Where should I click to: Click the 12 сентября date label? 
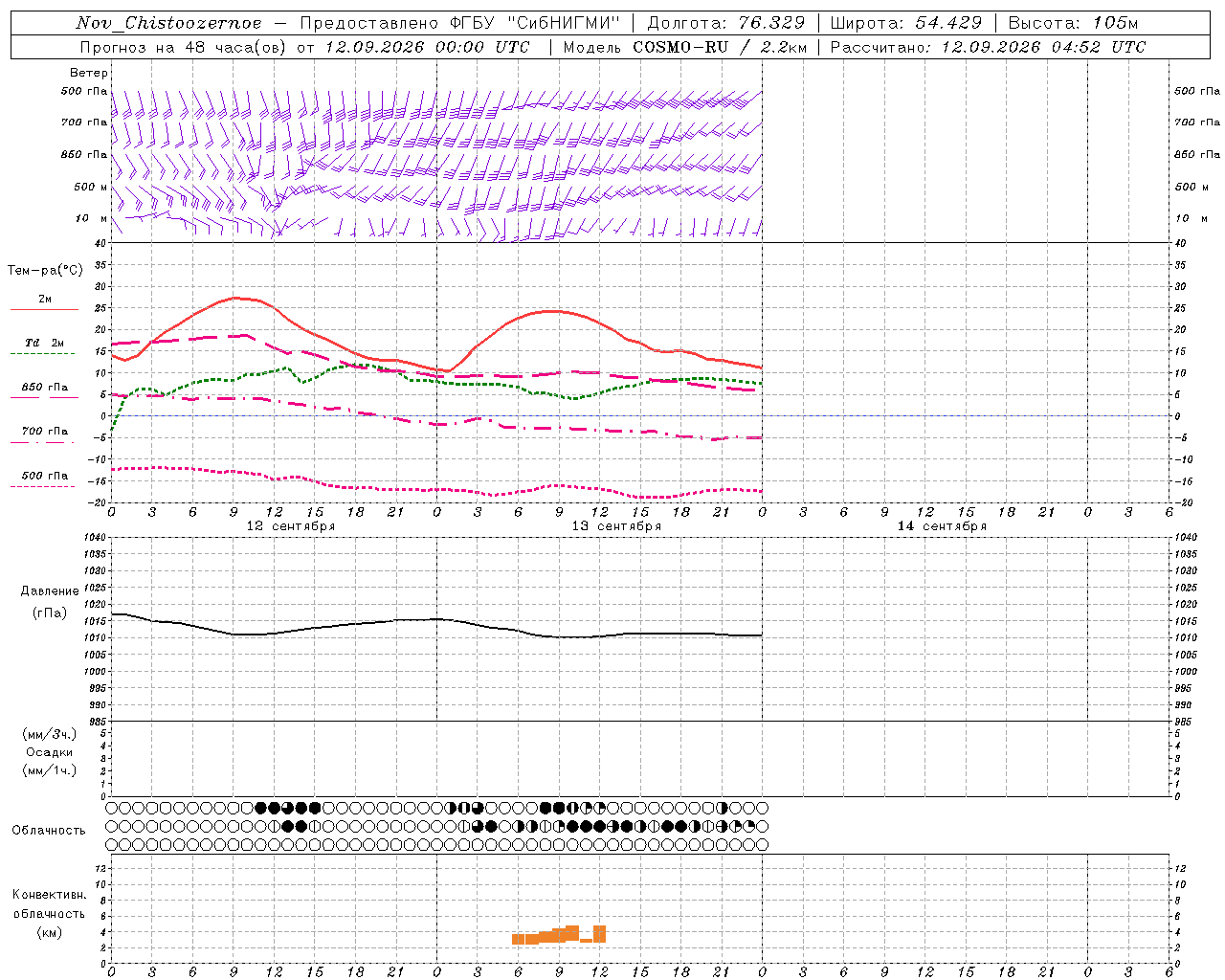(x=291, y=525)
